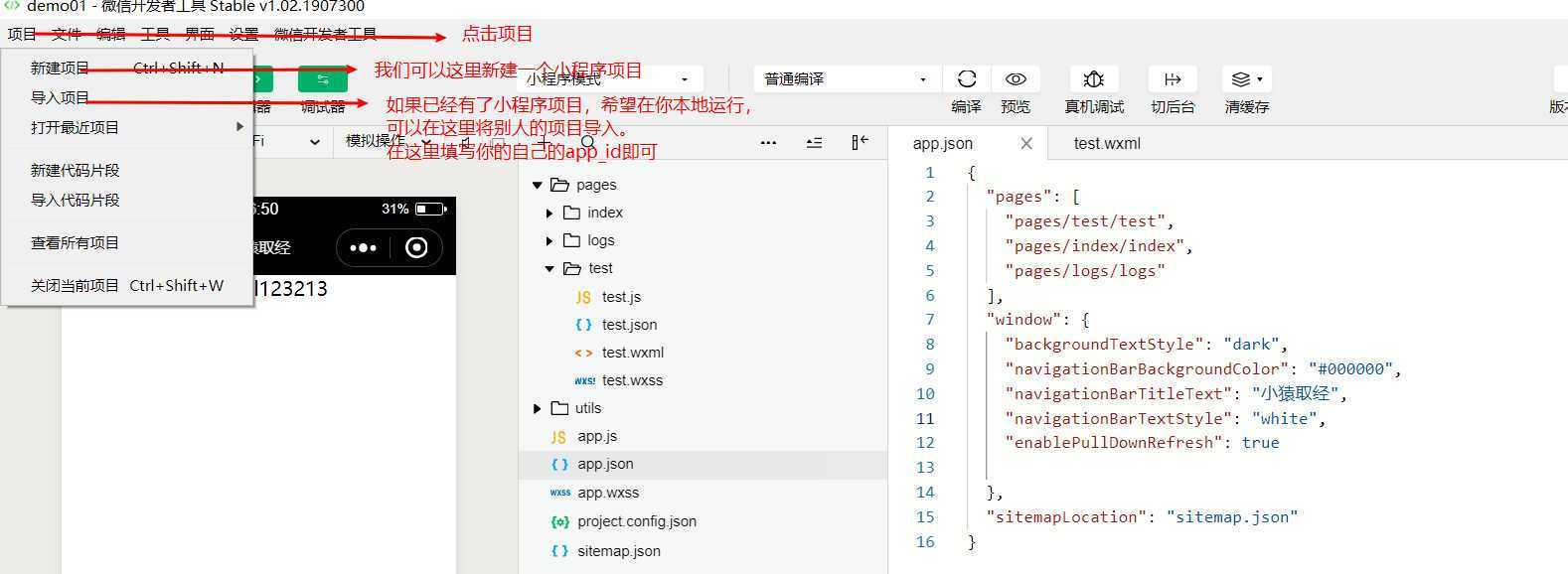Click the three-dot more icon in file panel
Image resolution: width=1568 pixels, height=574 pixels.
point(768,142)
